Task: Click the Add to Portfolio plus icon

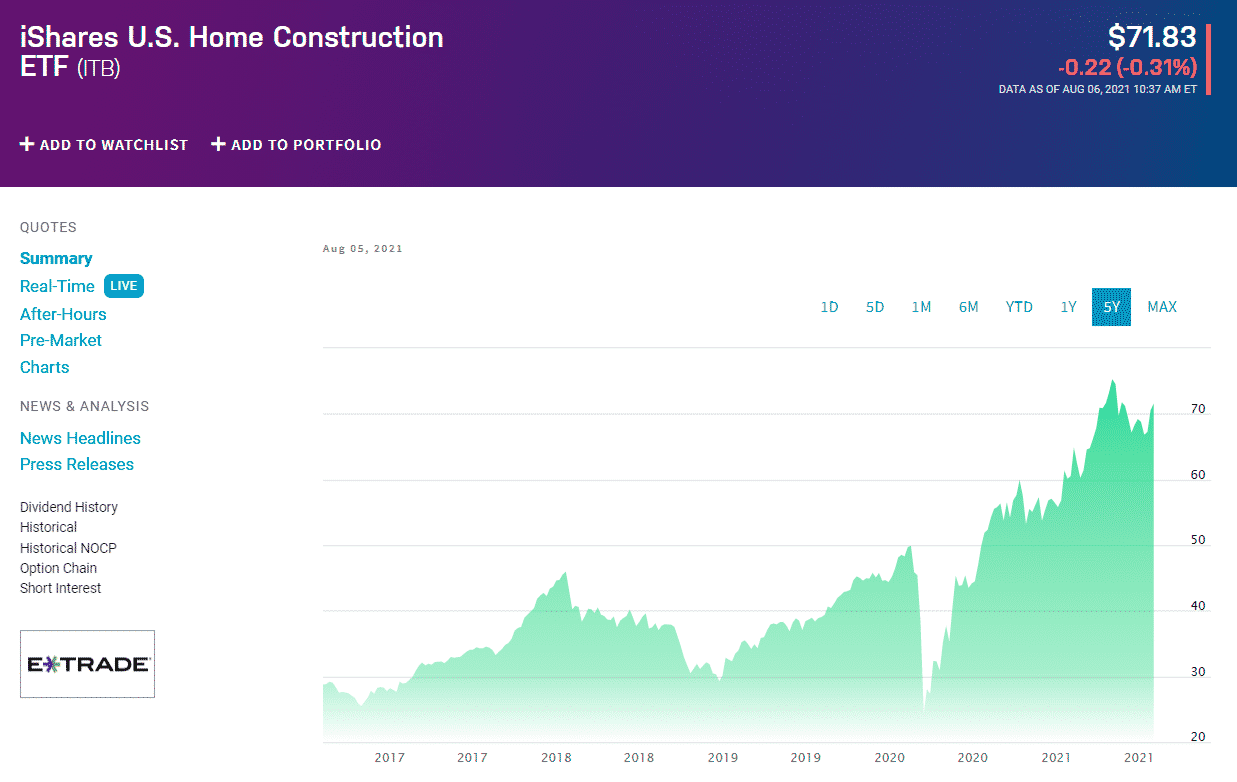Action: (217, 144)
